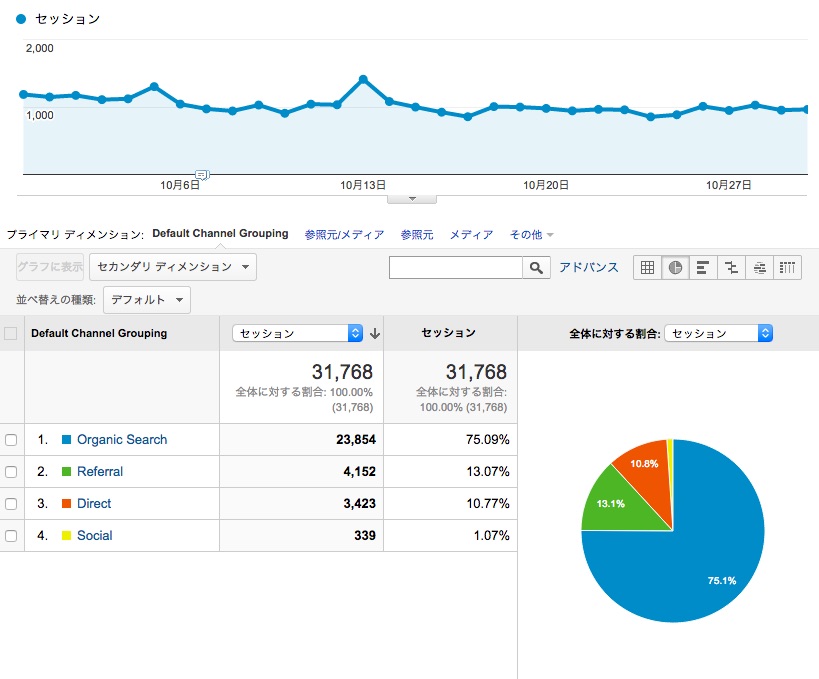The image size is (819, 679).
Task: Tick the Social row checkbox
Action: pos(11,535)
